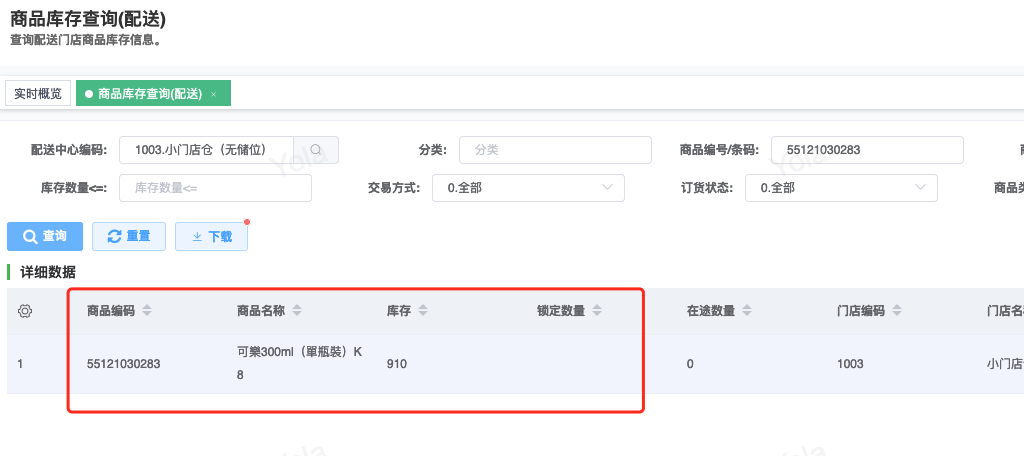The image size is (1024, 456).
Task: Sort by 在途数量 column arrows
Action: point(746,311)
